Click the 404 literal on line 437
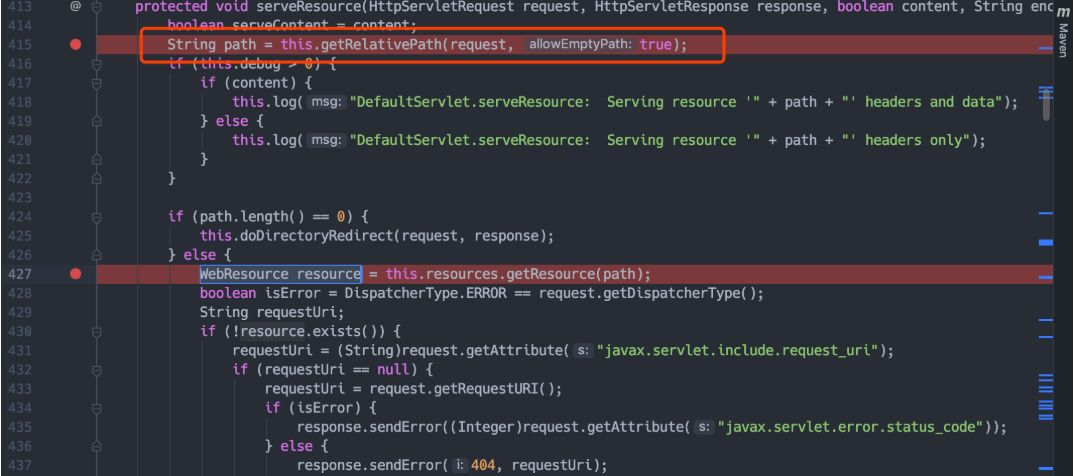Image resolution: width=1074 pixels, height=476 pixels. (483, 466)
